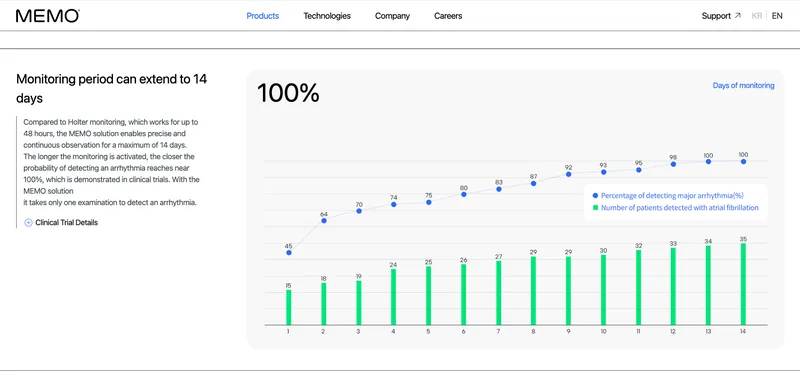The height and width of the screenshot is (375, 800).
Task: Click the green bar labeled 32
Action: pos(638,287)
